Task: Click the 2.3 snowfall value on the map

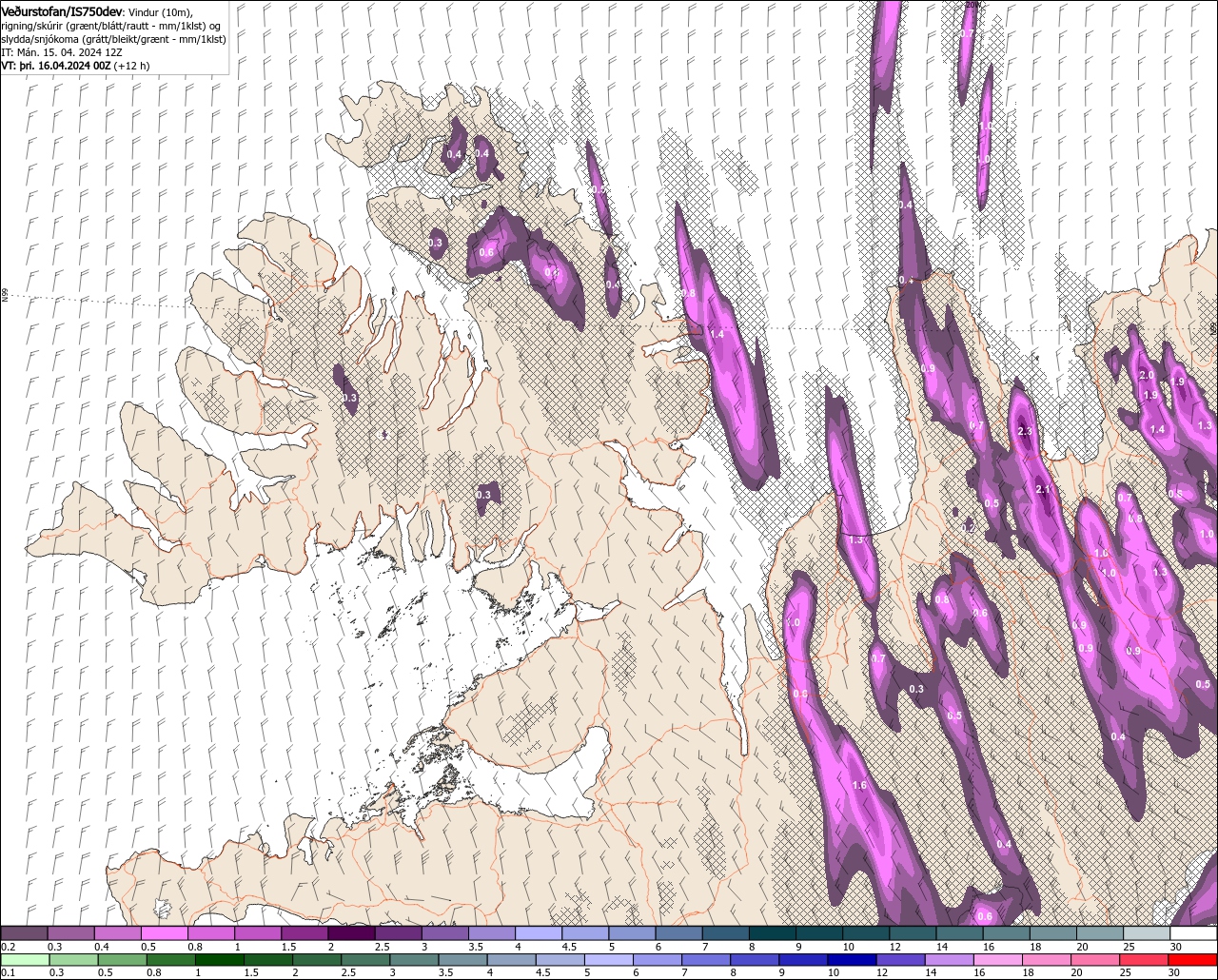Action: pos(1025,431)
